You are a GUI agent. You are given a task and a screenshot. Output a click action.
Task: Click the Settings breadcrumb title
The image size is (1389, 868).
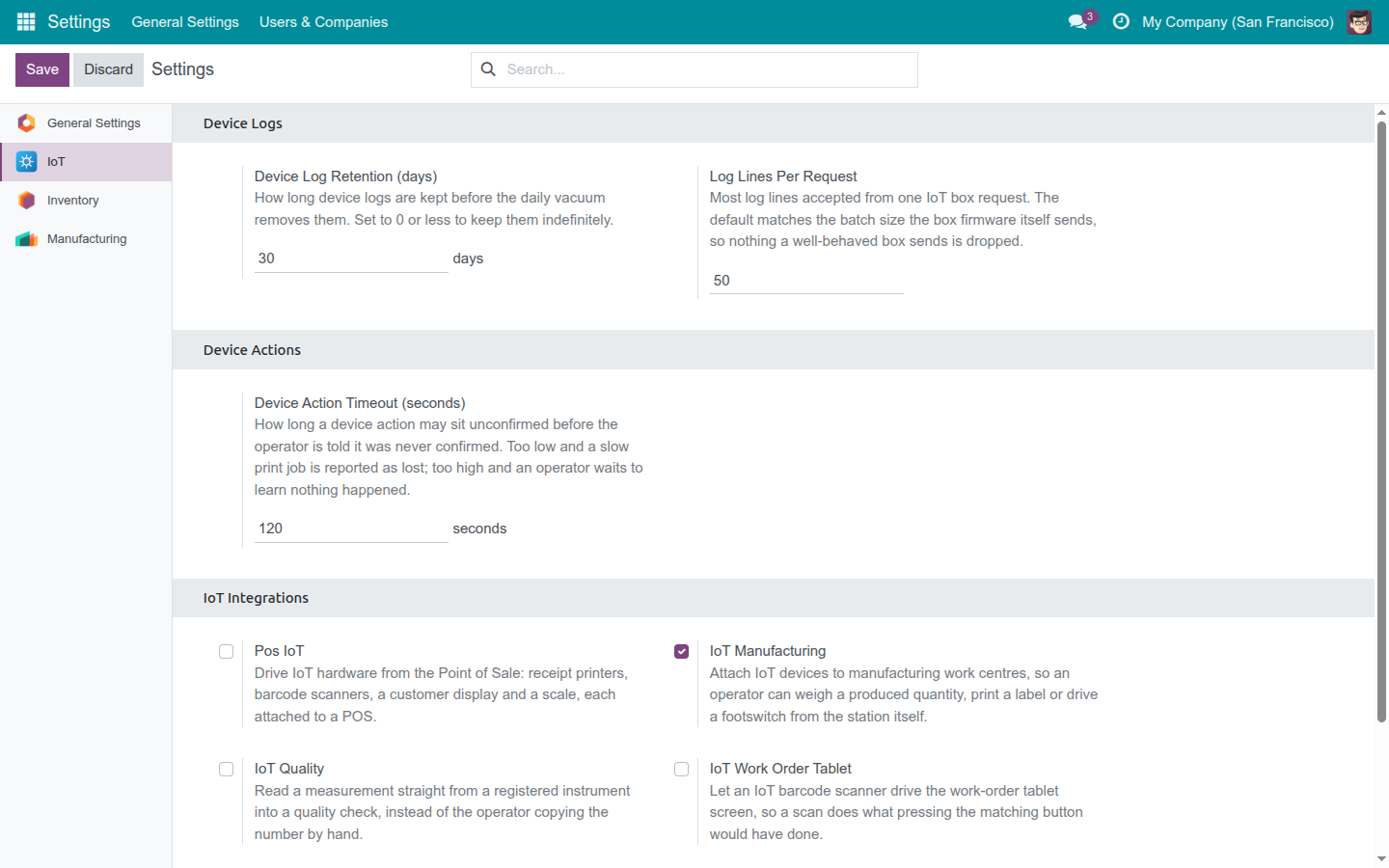click(x=182, y=69)
